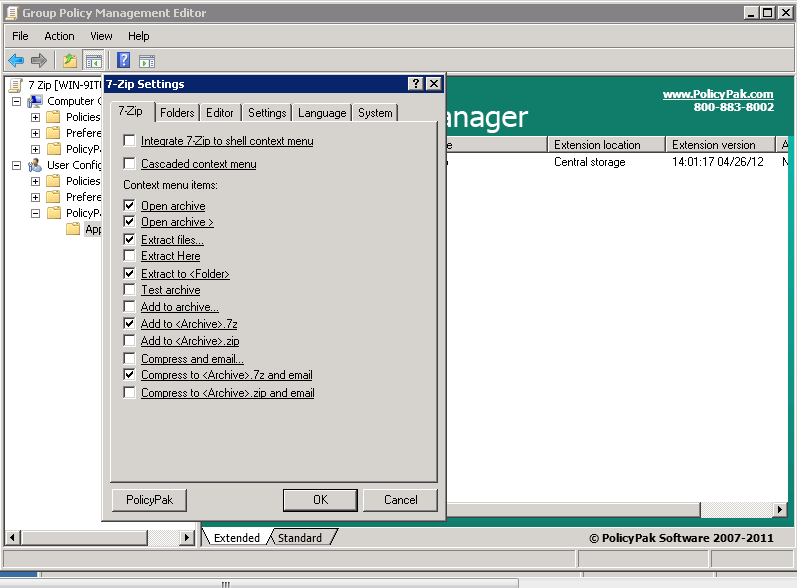Uncheck the first Open archive checkbox
The height and width of the screenshot is (588, 797).
[130, 205]
